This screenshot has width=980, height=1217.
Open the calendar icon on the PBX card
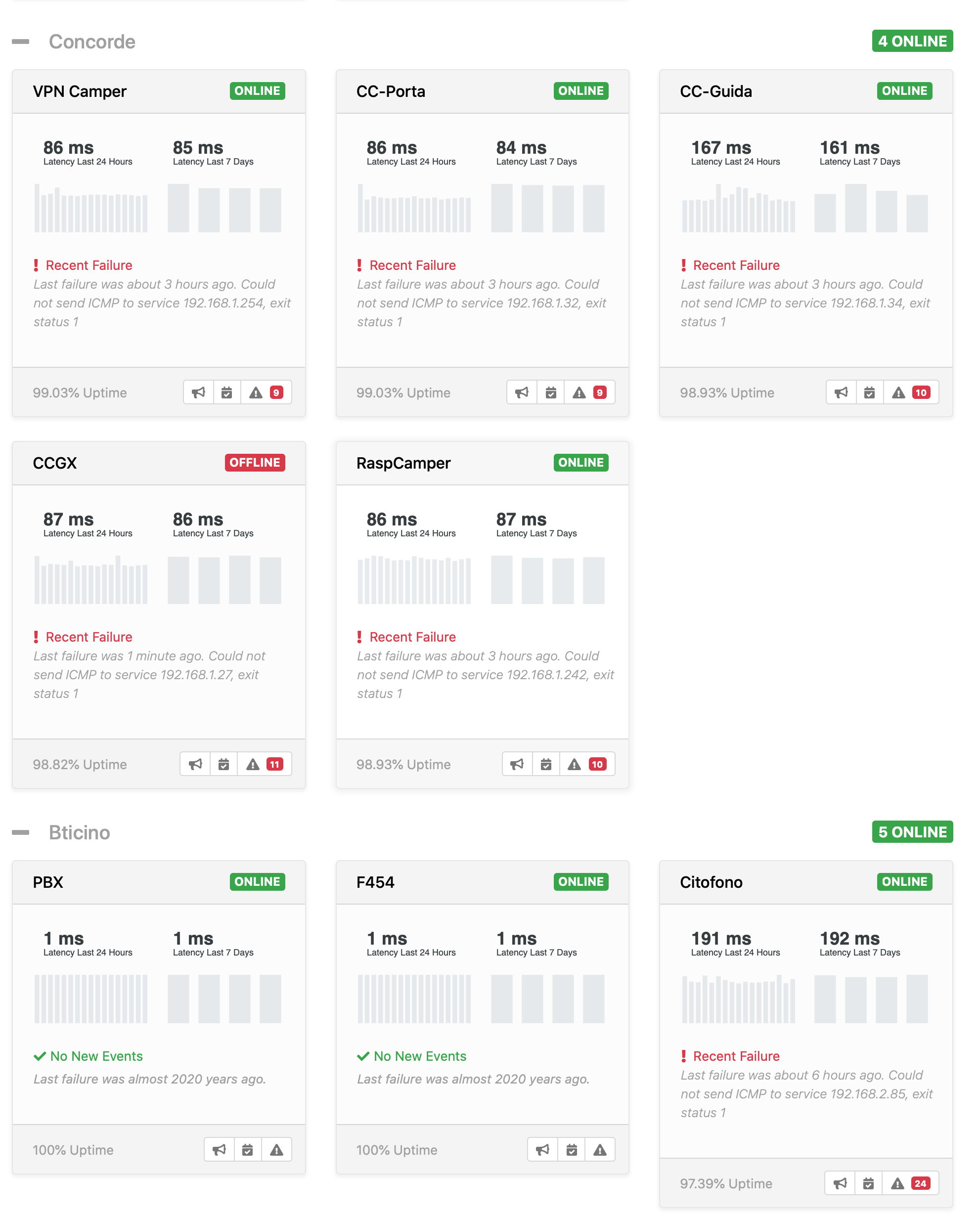pyautogui.click(x=248, y=1149)
